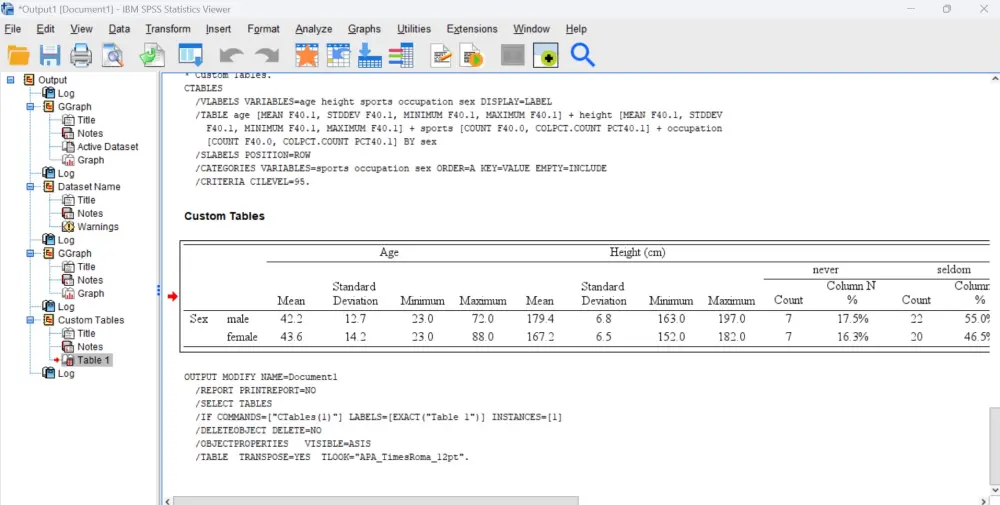The image size is (1000, 505).
Task: Select Notes under Custom Tables
Action: [90, 347]
